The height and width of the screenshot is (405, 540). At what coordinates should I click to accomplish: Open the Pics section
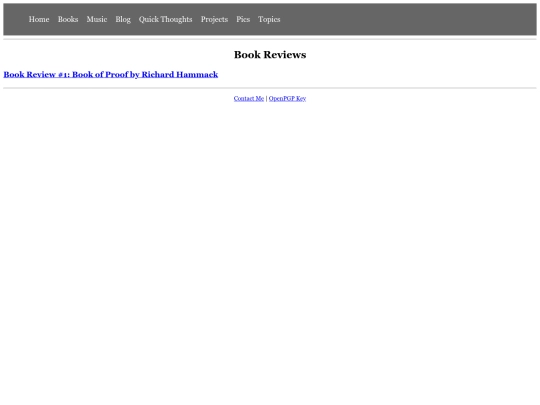click(243, 19)
